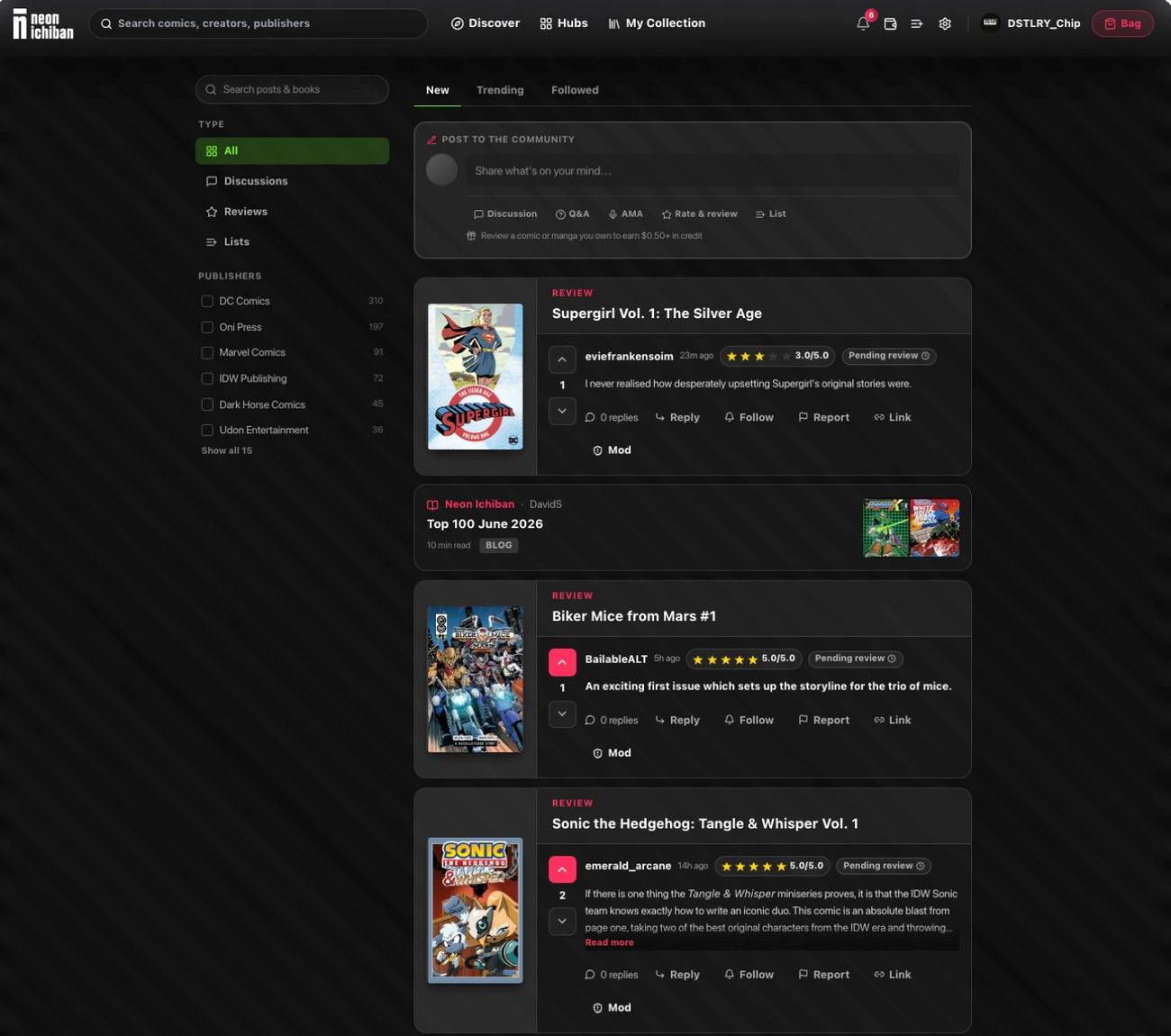
Task: Filter by Reviews type
Action: [292, 212]
